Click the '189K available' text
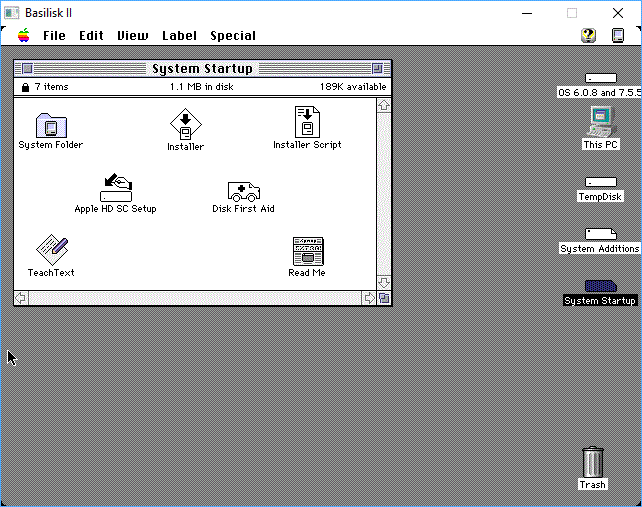Screen dimensions: 642x507 [353, 87]
